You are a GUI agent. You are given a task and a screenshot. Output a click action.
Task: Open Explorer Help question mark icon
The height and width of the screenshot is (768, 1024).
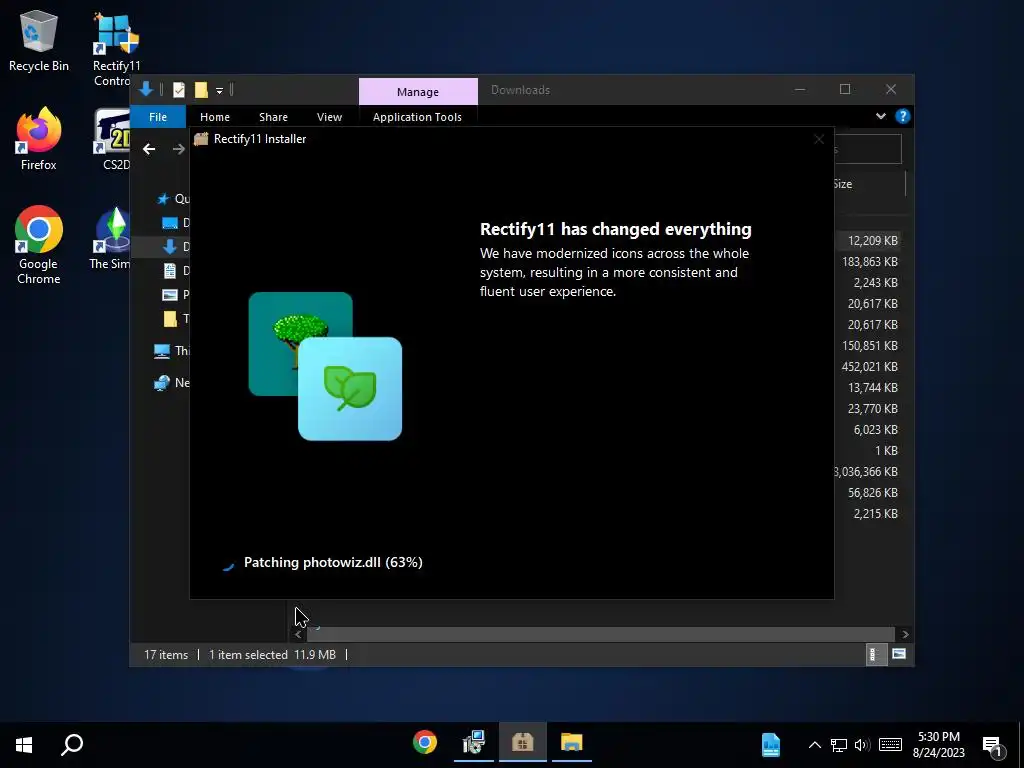coord(903,116)
